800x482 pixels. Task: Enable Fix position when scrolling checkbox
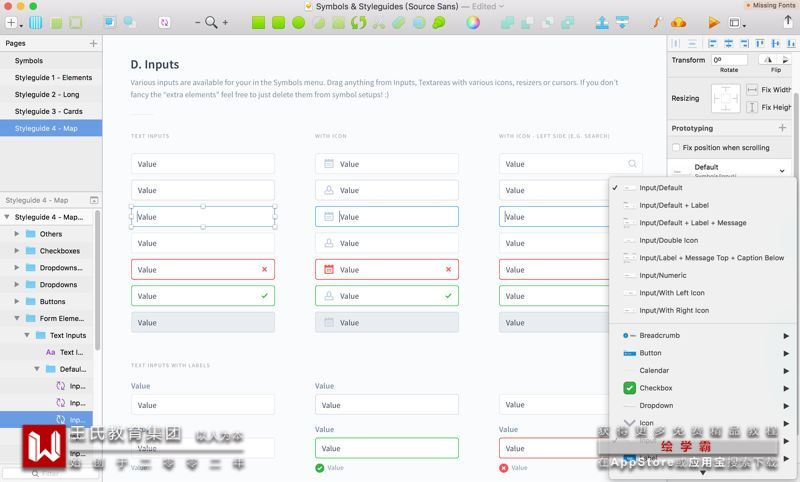point(676,147)
